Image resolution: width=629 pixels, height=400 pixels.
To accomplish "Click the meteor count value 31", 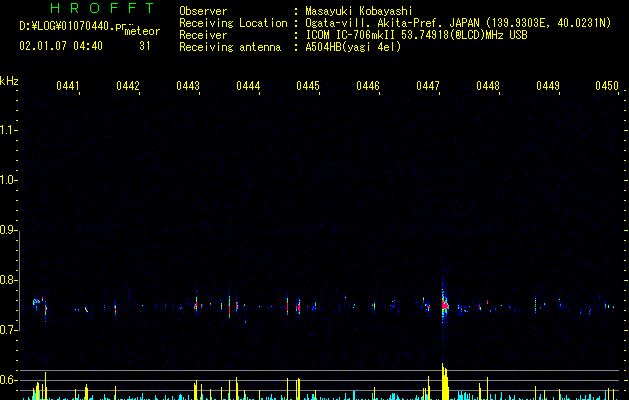I will (x=145, y=46).
